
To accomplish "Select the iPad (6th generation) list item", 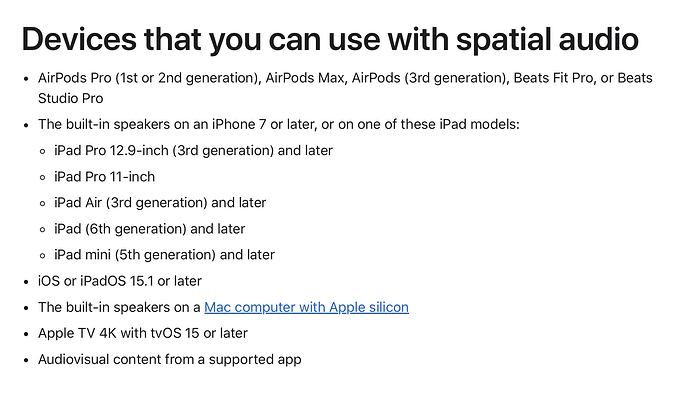I will coord(149,229).
